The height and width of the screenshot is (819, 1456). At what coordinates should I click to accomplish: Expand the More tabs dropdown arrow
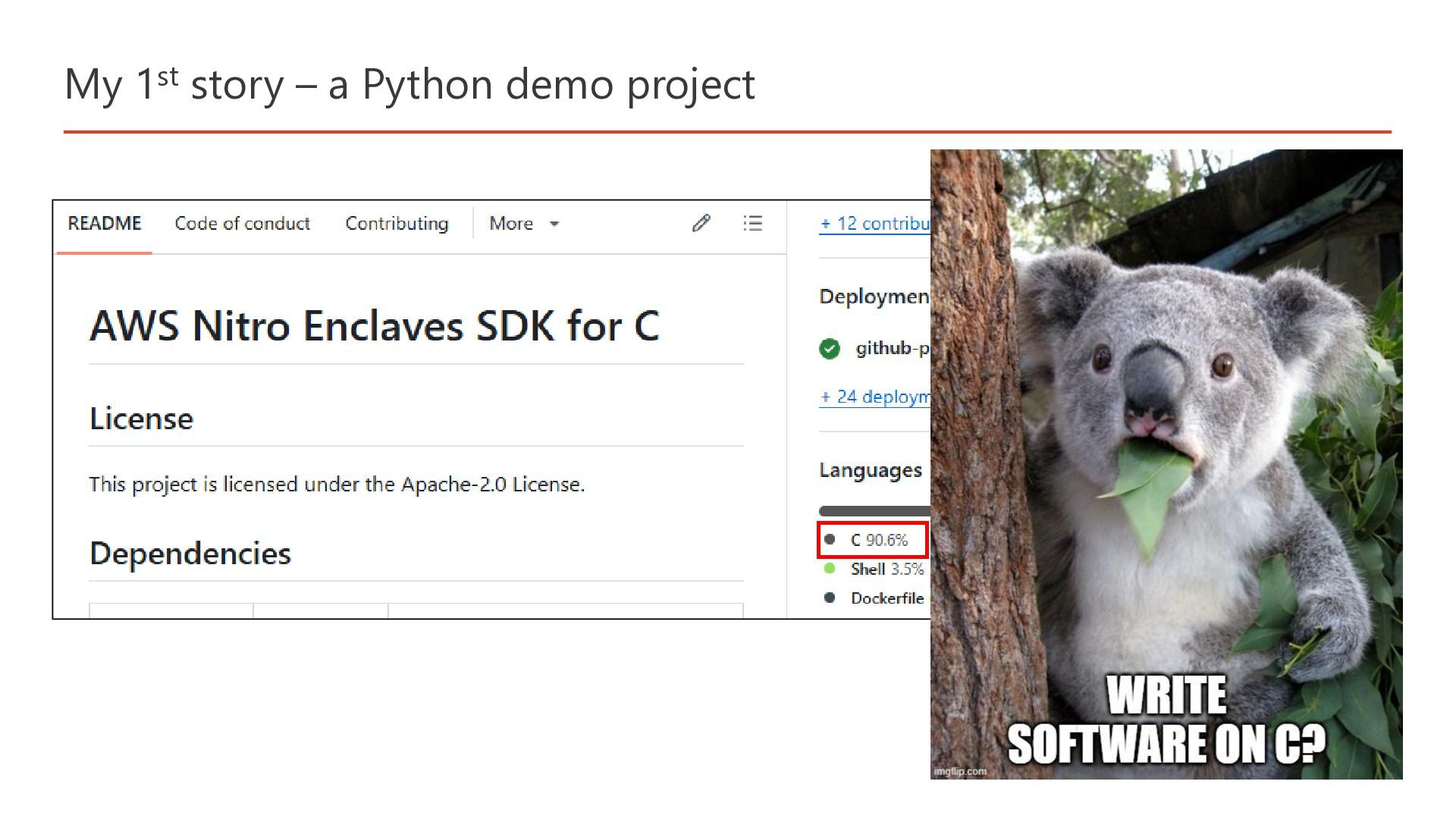point(554,224)
